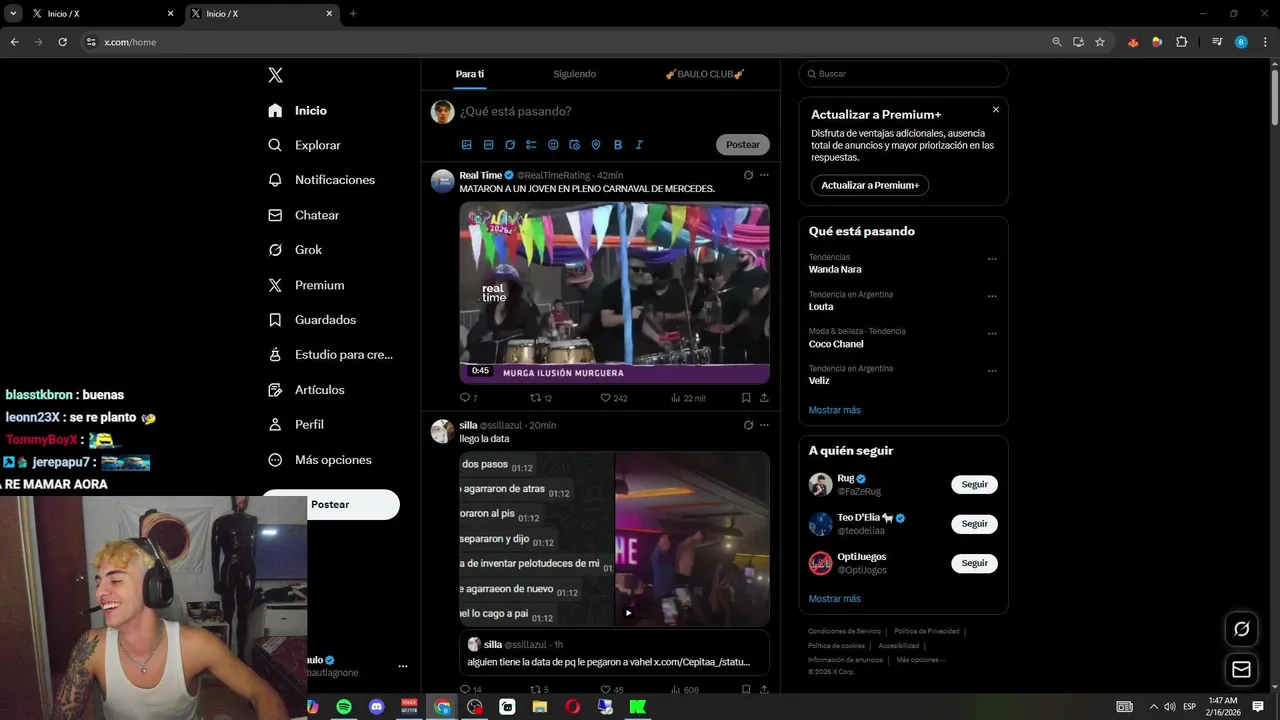Repost the Real Time post
Screen dimensions: 1280x720
tap(541, 398)
